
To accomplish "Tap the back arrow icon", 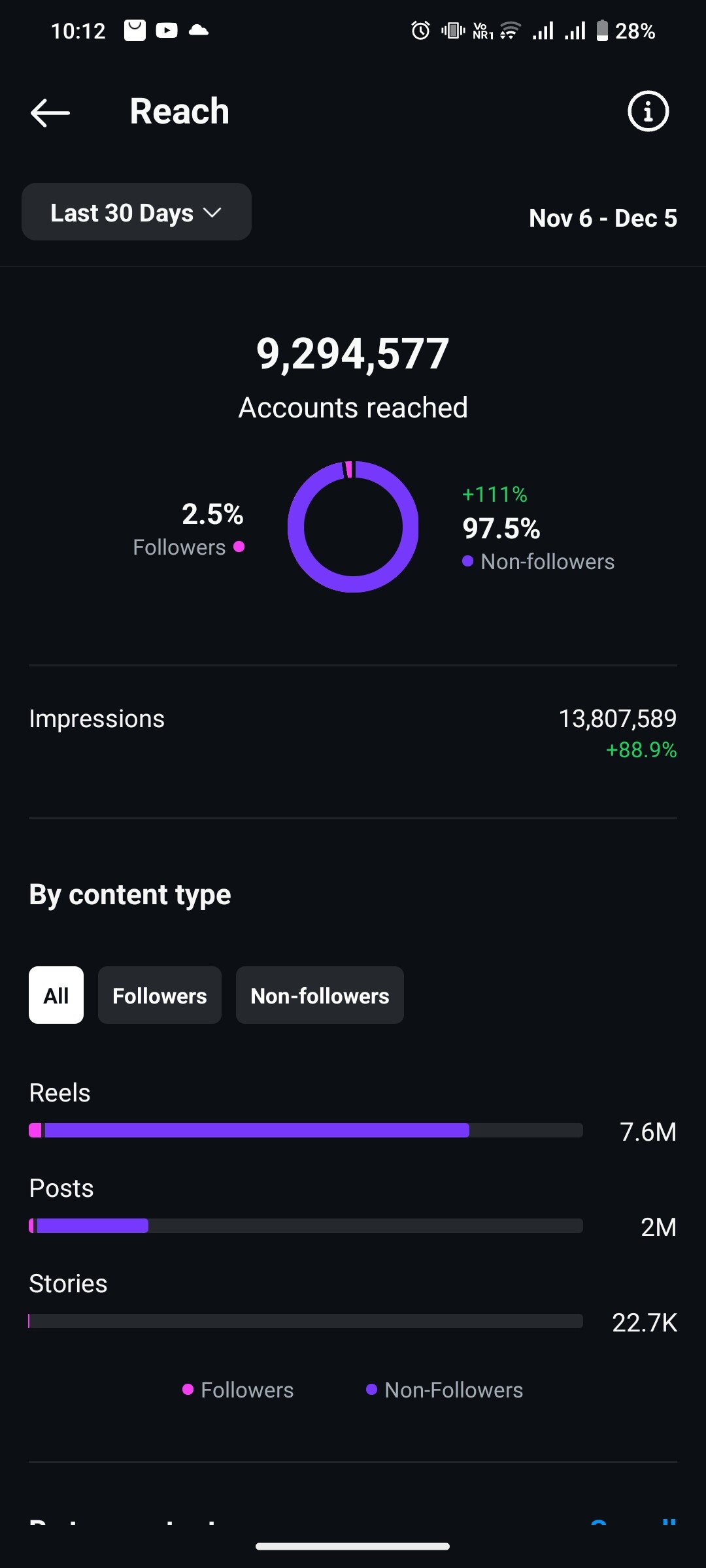I will pyautogui.click(x=50, y=112).
